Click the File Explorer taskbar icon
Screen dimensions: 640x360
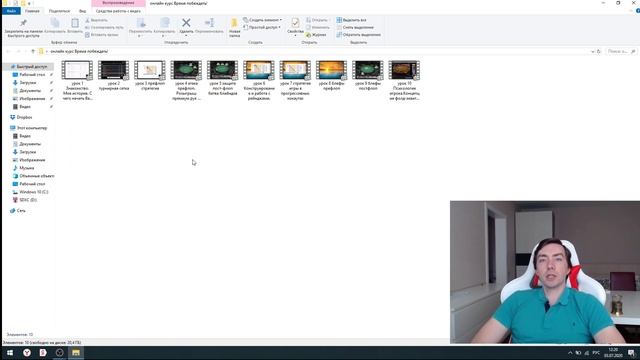click(76, 353)
